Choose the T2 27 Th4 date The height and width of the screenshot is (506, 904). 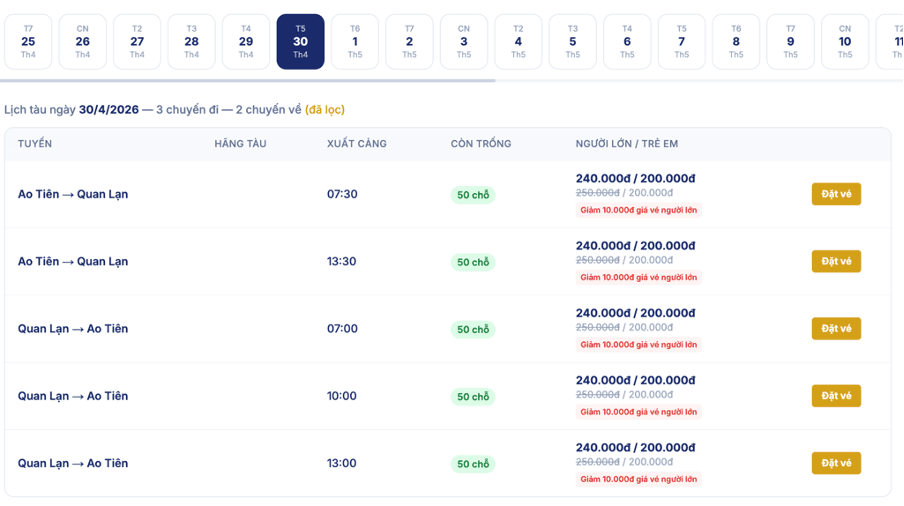[x=137, y=41]
